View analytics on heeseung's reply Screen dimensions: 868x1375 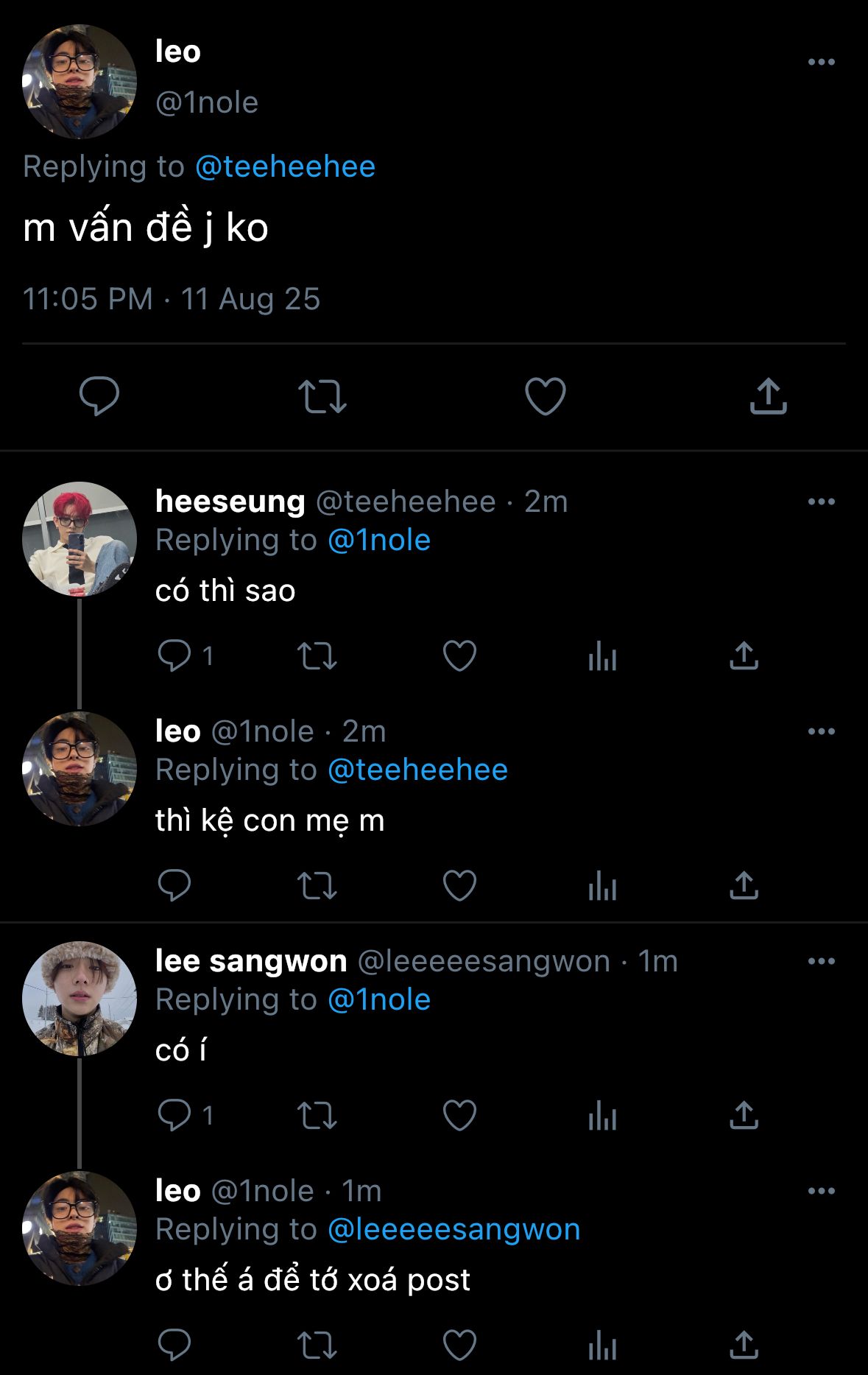[x=602, y=655]
